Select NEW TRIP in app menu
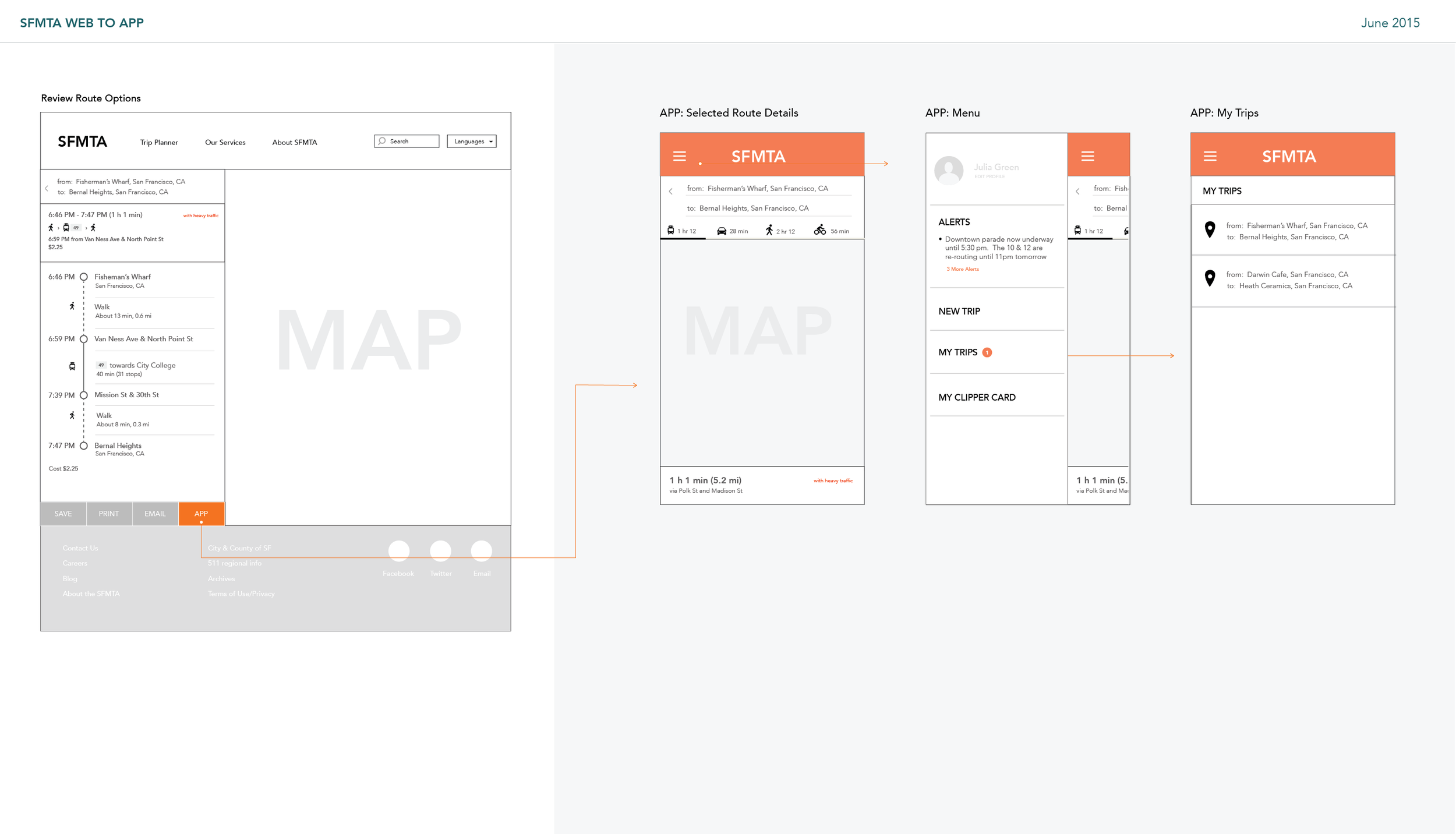Screen dimensions: 1456x834 959,312
